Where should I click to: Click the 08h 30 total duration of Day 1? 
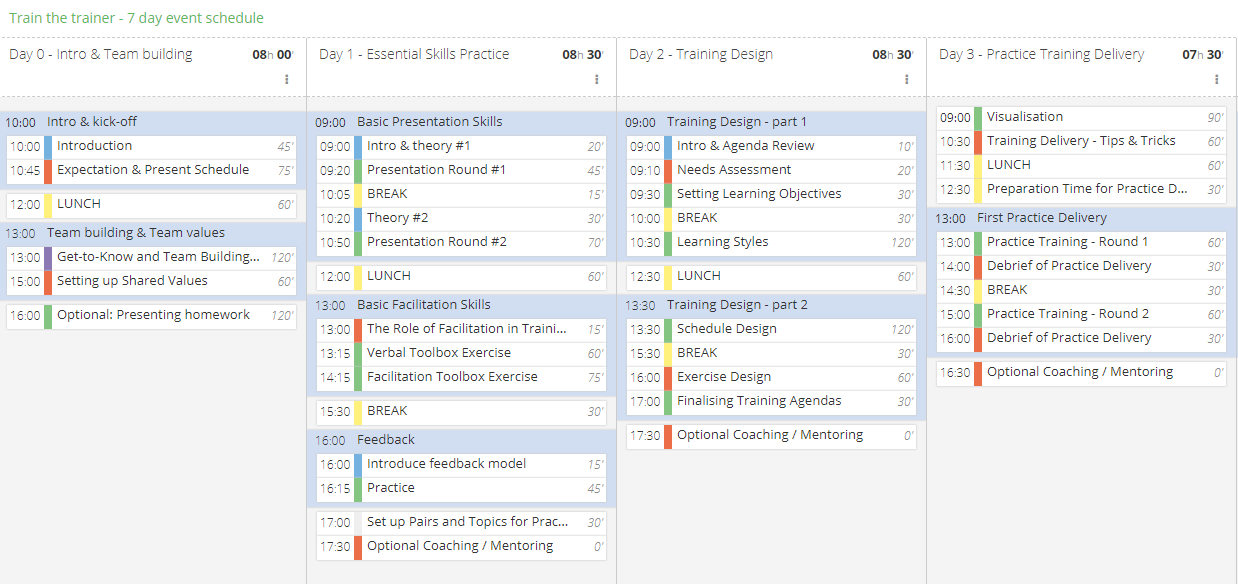[x=581, y=54]
